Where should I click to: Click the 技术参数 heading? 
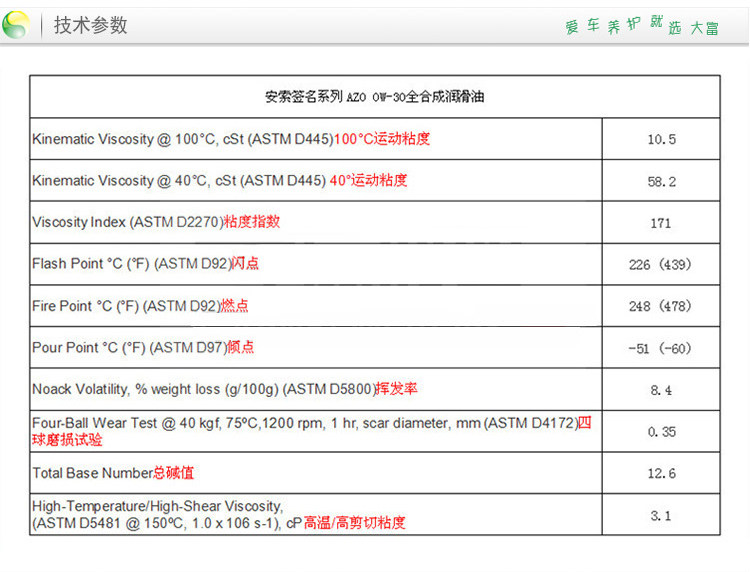point(90,25)
